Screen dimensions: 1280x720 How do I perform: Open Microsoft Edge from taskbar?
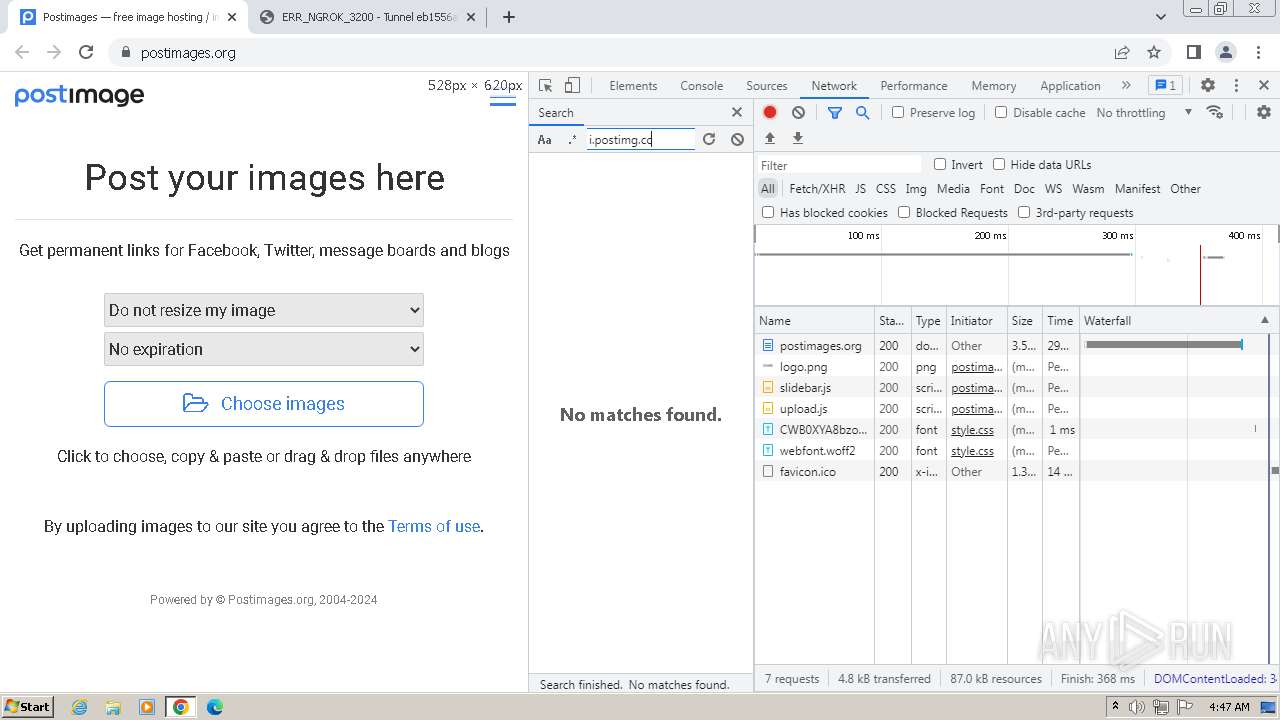point(215,707)
